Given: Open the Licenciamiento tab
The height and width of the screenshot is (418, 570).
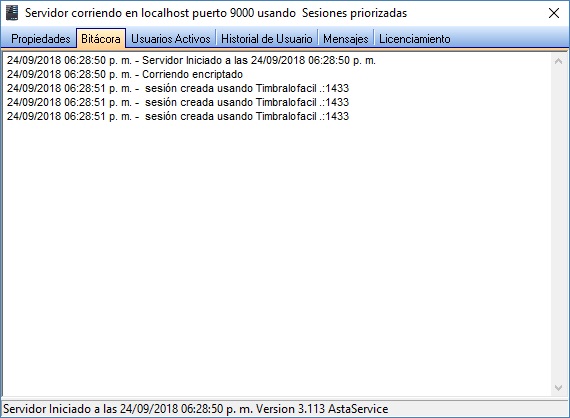Looking at the screenshot, I should tap(414, 39).
